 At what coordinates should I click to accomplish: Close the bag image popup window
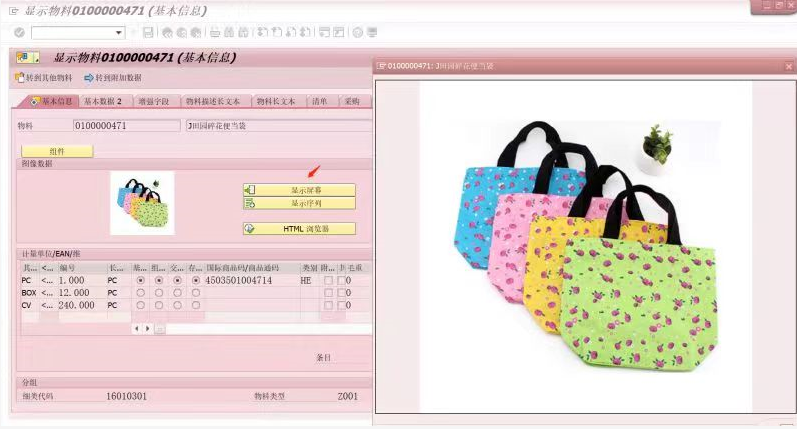(x=789, y=67)
